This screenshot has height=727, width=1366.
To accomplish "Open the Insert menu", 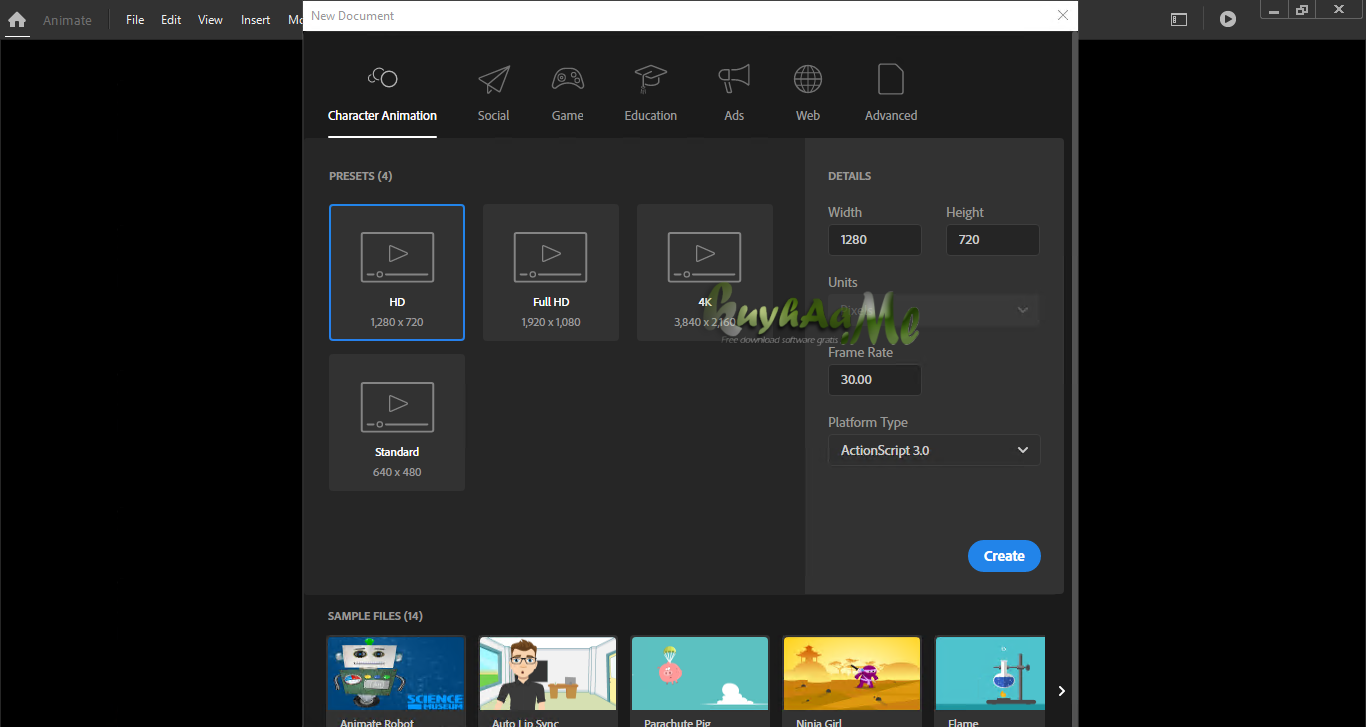I will coord(255,19).
